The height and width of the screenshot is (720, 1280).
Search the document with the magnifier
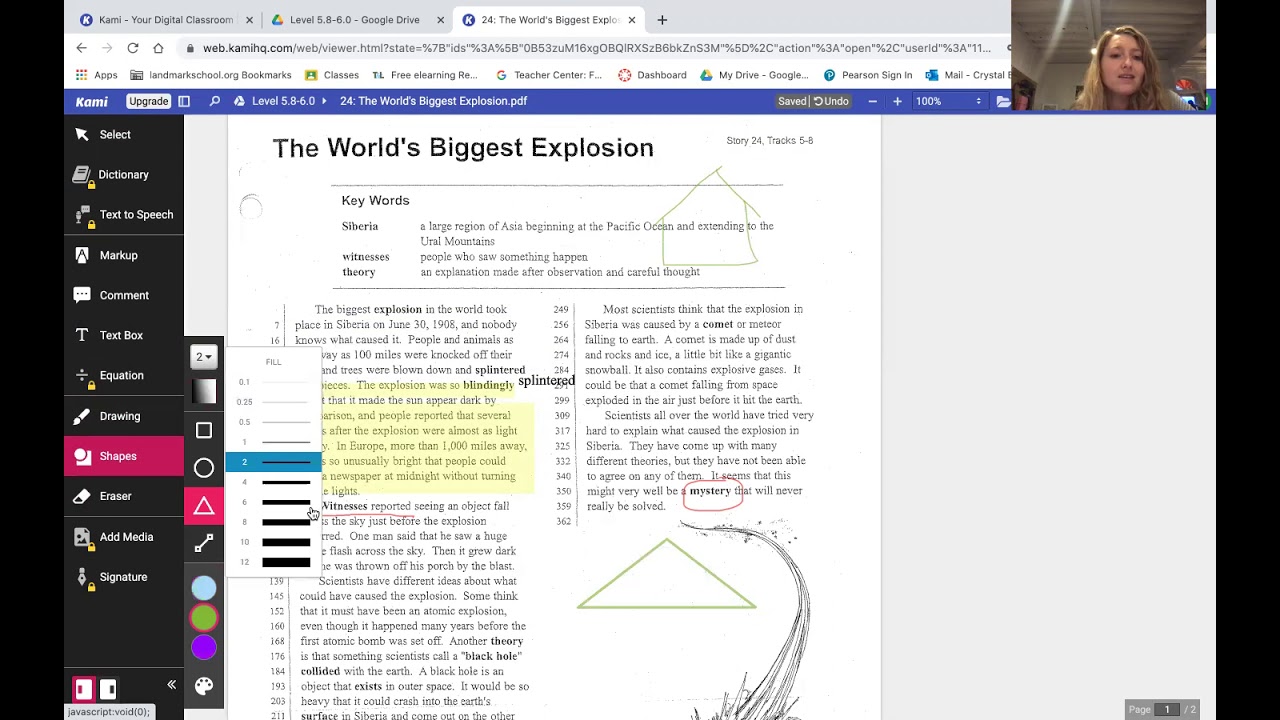214,101
